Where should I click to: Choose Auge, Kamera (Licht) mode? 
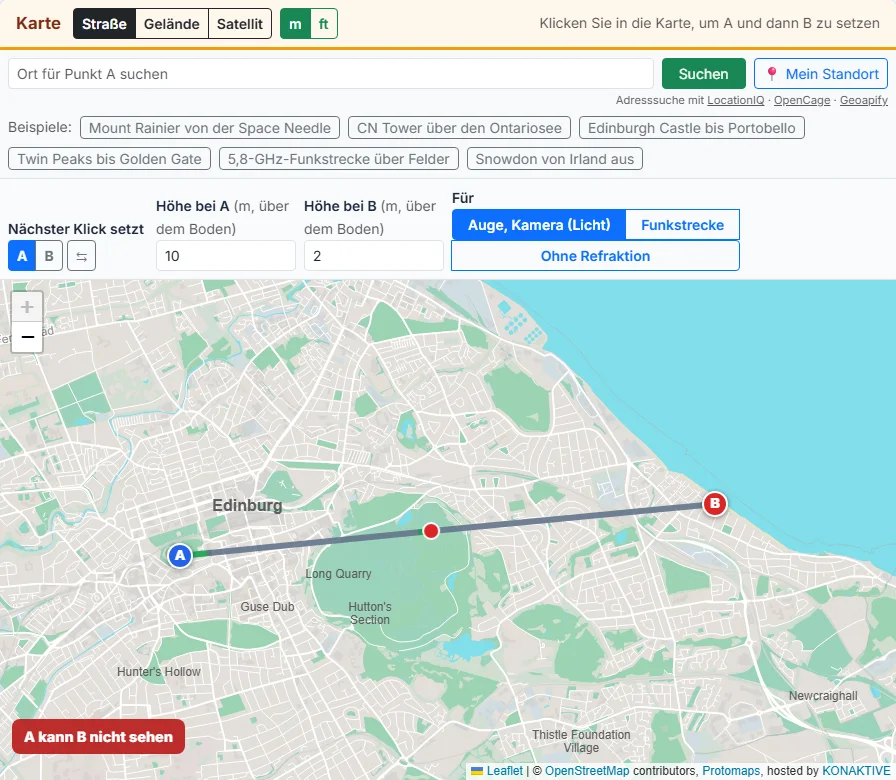[539, 225]
